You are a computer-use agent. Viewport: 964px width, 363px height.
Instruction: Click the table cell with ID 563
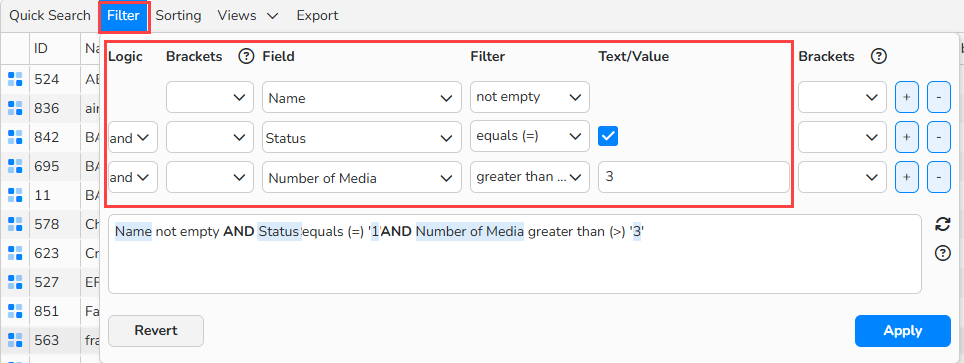click(55, 340)
